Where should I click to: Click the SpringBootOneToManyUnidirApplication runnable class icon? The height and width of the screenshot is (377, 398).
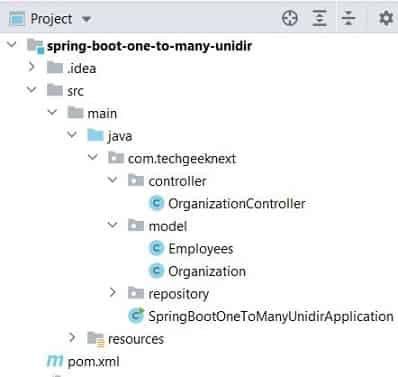point(136,316)
